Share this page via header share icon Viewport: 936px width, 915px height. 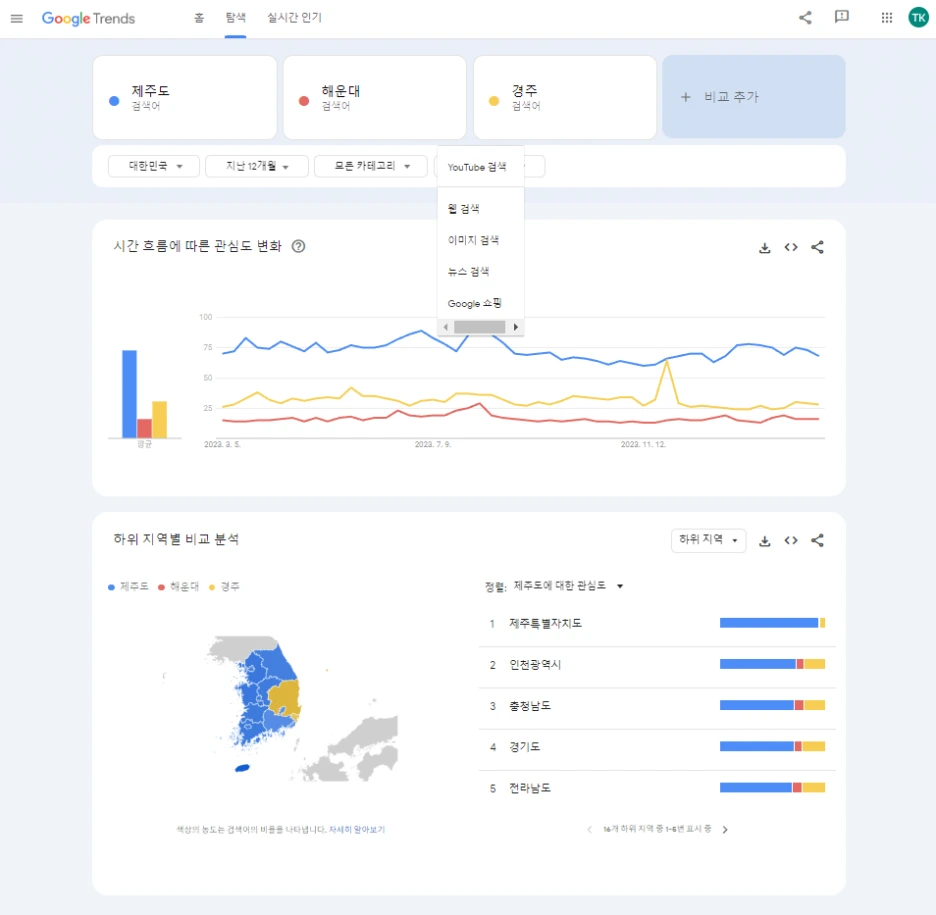805,18
